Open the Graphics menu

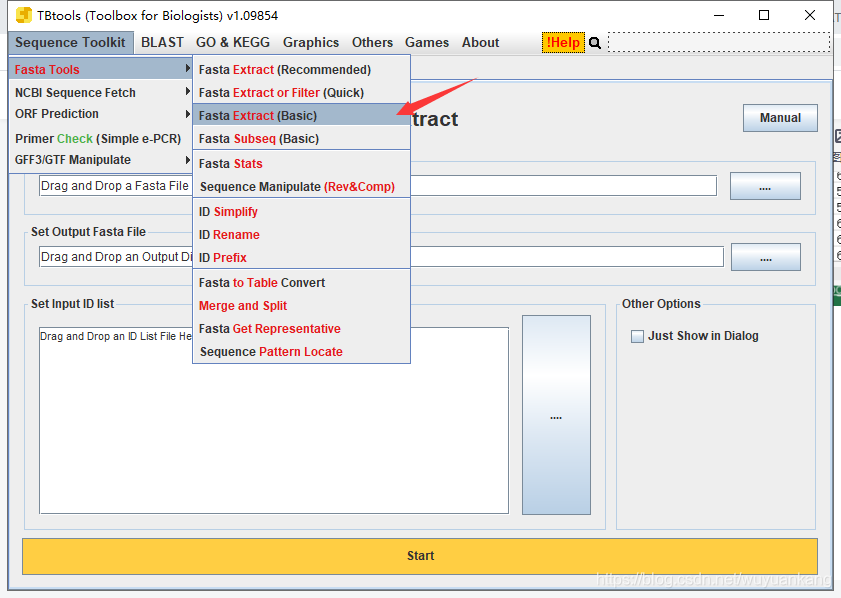(311, 42)
